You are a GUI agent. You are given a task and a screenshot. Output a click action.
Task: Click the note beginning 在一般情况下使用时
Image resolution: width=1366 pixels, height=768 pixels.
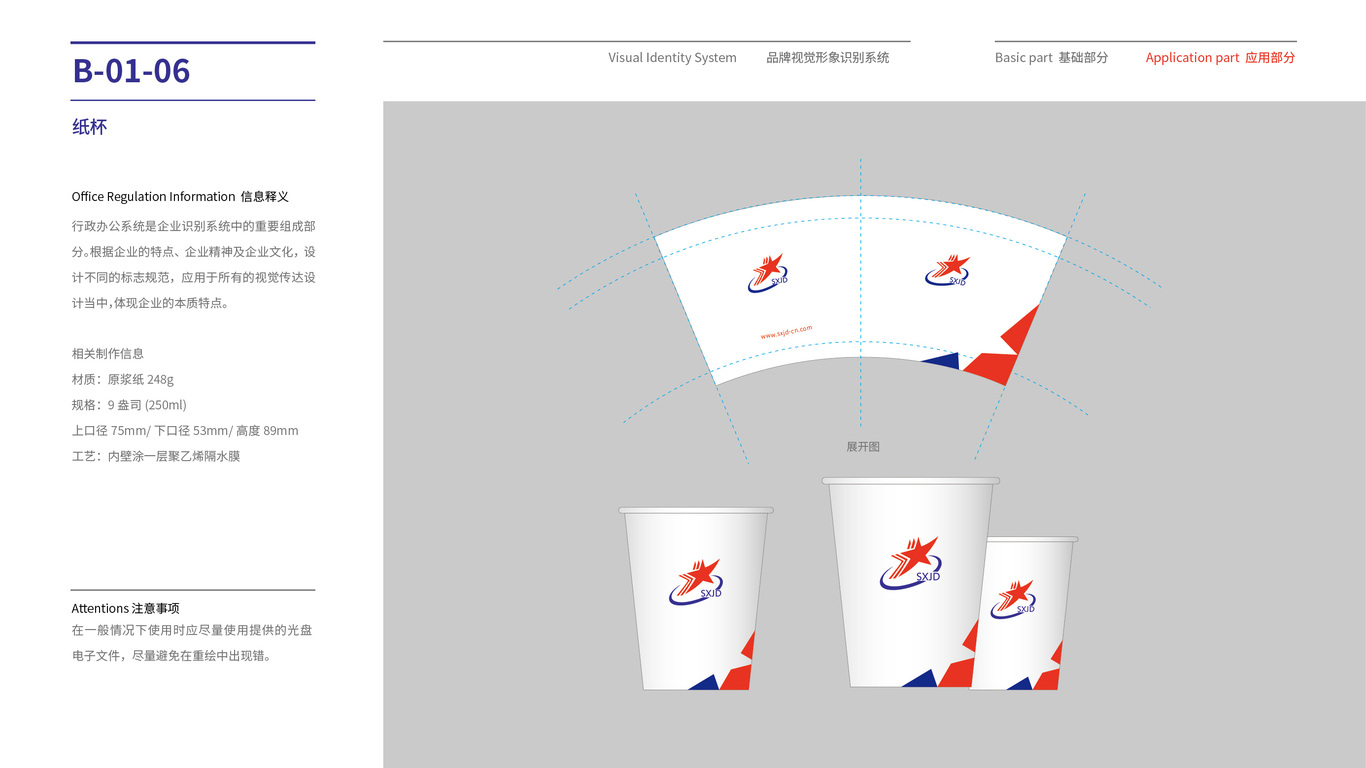[x=192, y=643]
